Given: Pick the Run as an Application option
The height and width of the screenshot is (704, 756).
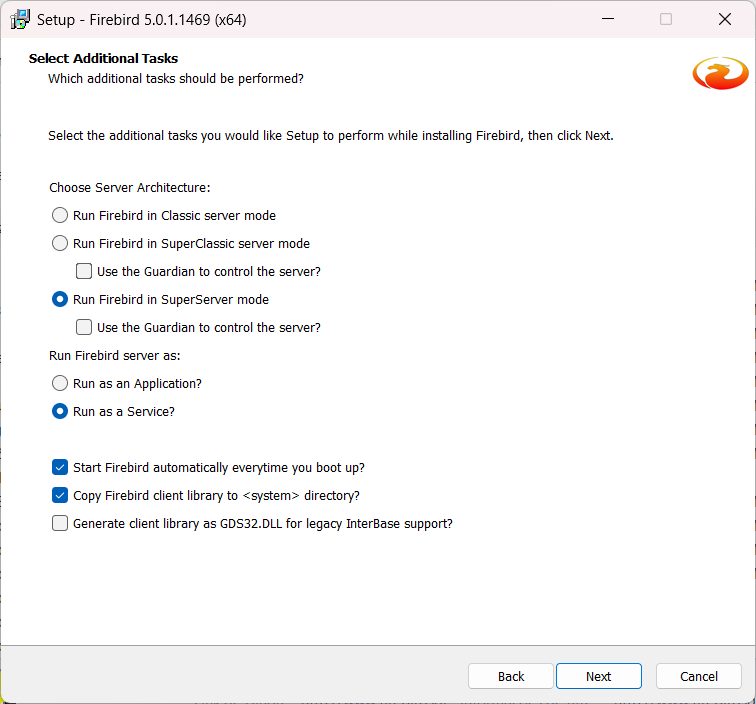Looking at the screenshot, I should point(60,383).
